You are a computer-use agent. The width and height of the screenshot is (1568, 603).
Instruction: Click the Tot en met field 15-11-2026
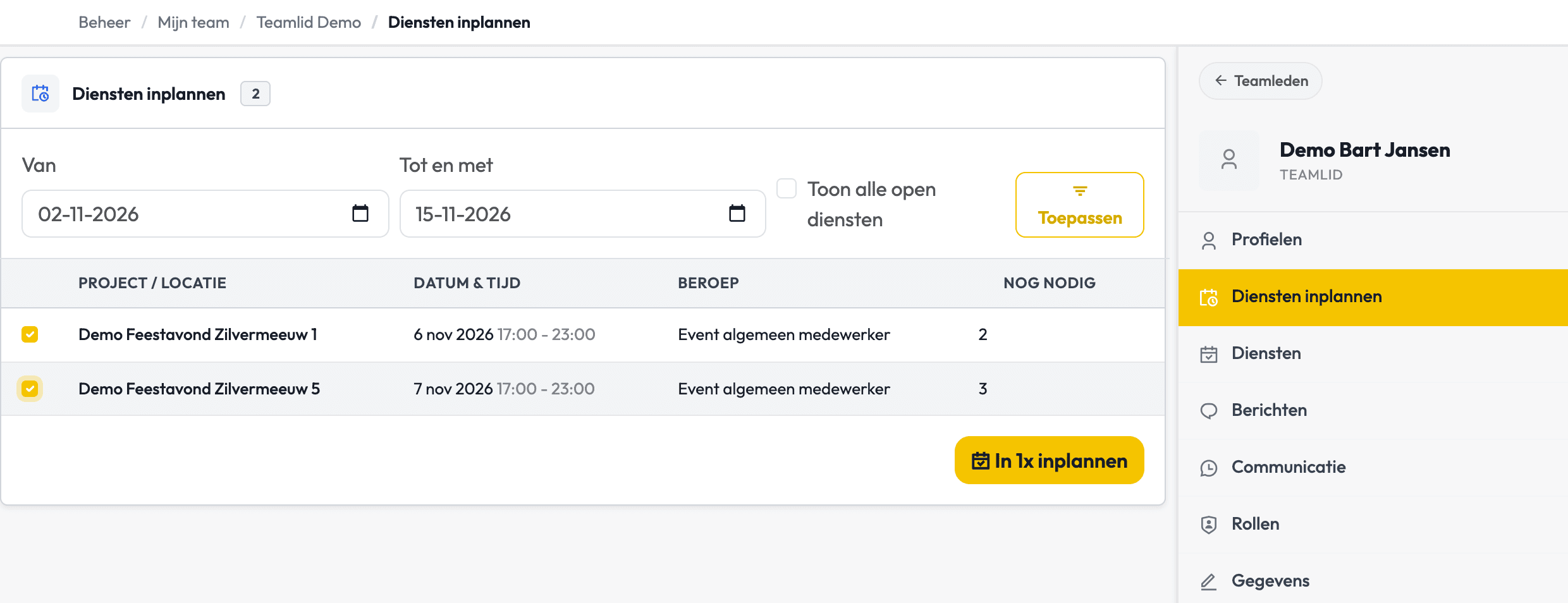coord(583,214)
